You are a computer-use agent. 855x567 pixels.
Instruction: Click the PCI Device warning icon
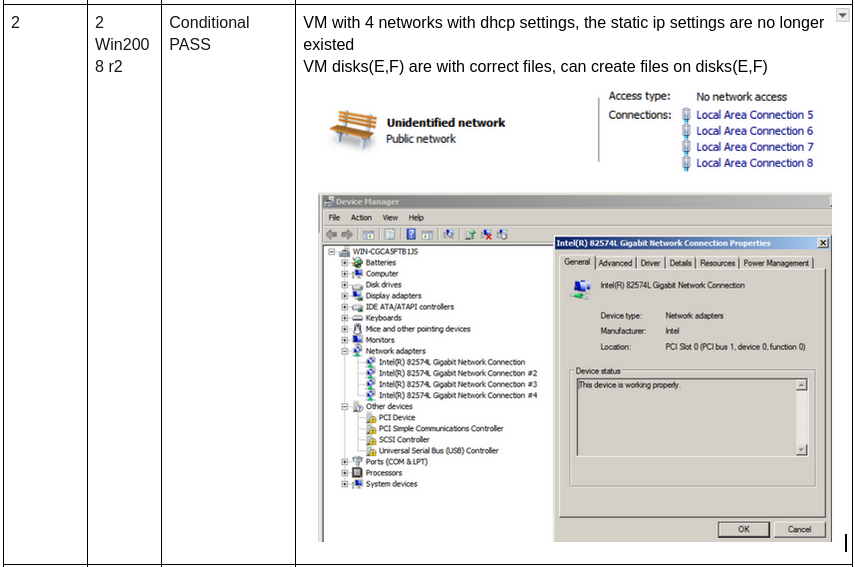coord(371,418)
